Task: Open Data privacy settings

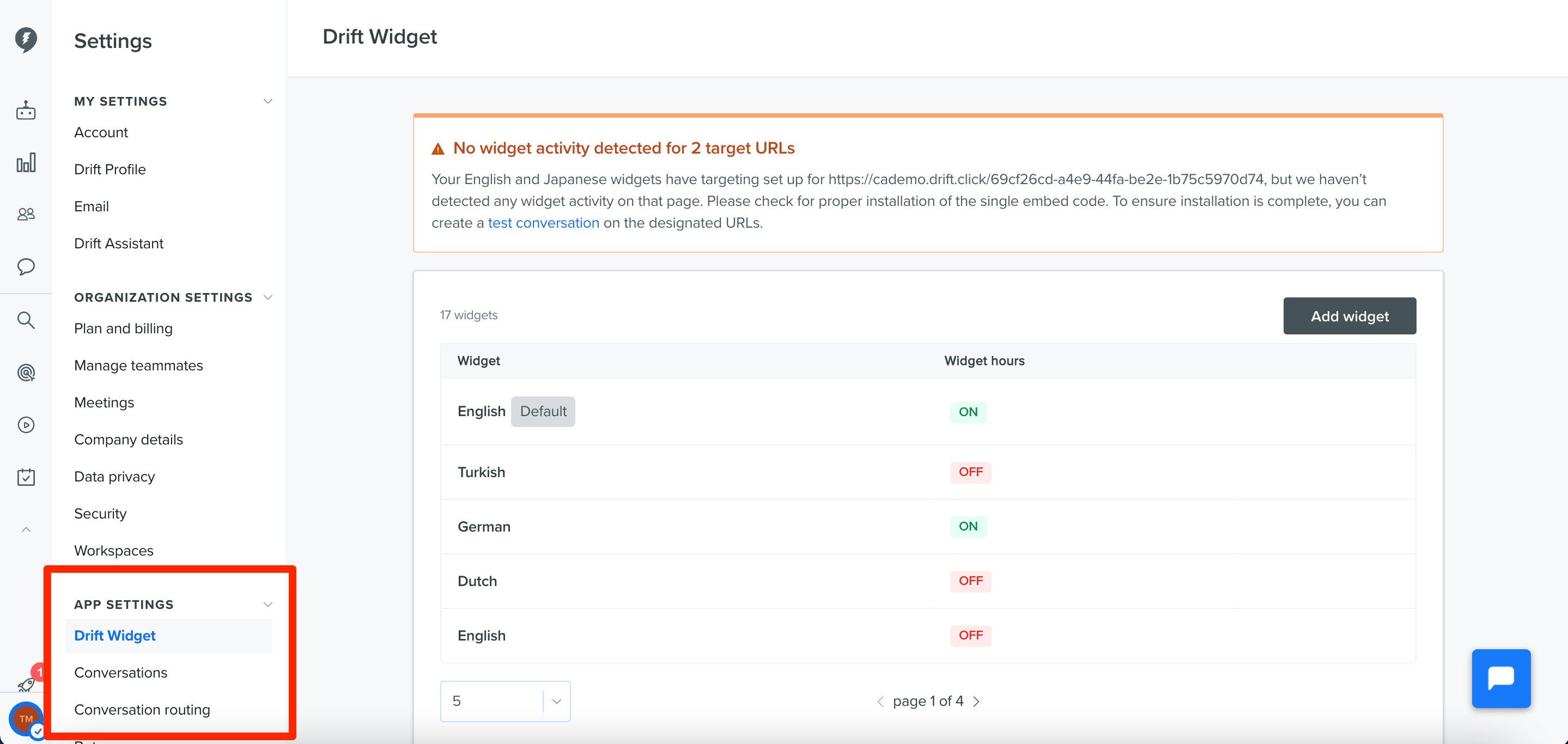Action: (114, 477)
